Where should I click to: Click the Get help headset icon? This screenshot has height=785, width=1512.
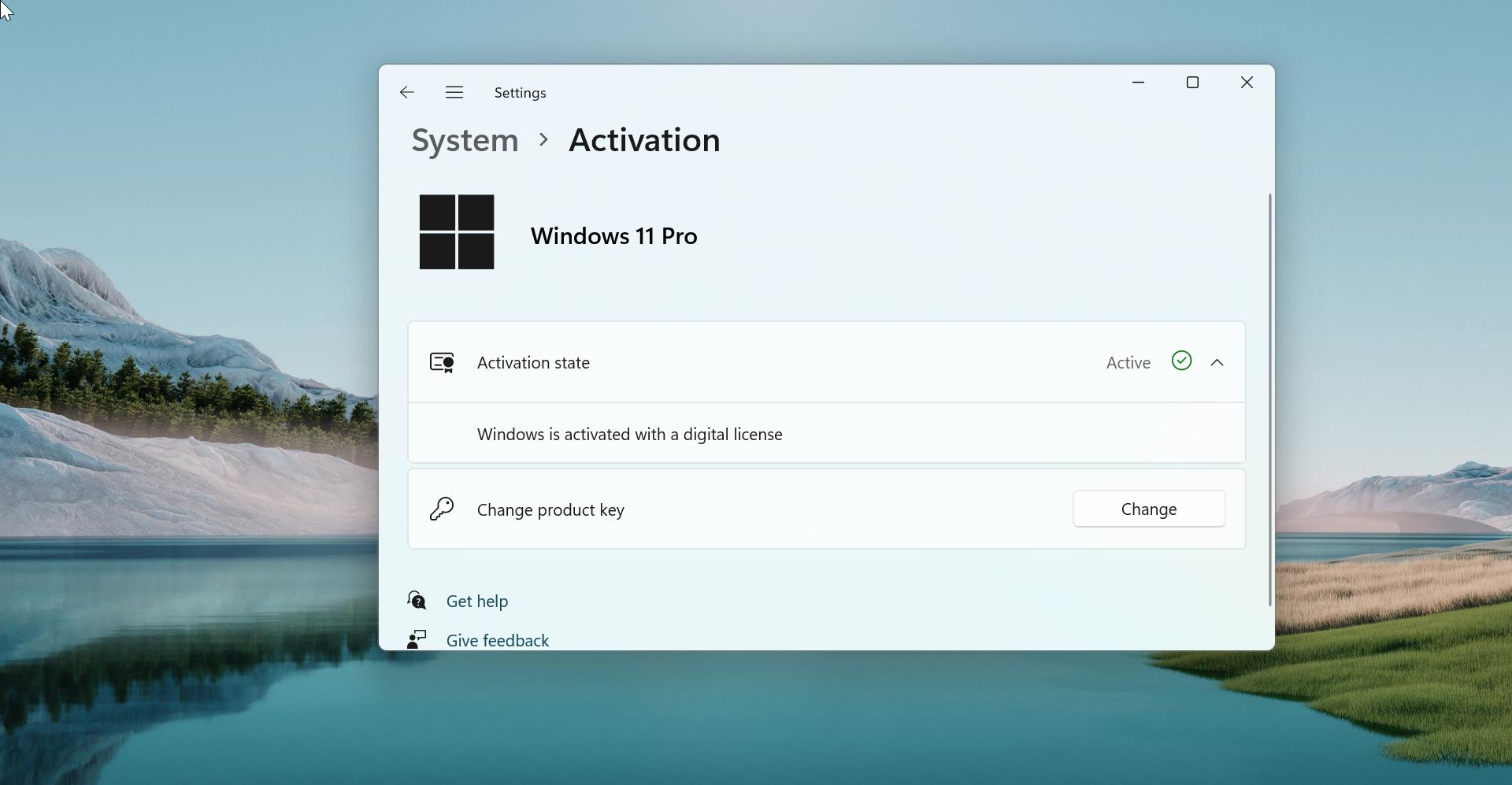pyautogui.click(x=417, y=601)
